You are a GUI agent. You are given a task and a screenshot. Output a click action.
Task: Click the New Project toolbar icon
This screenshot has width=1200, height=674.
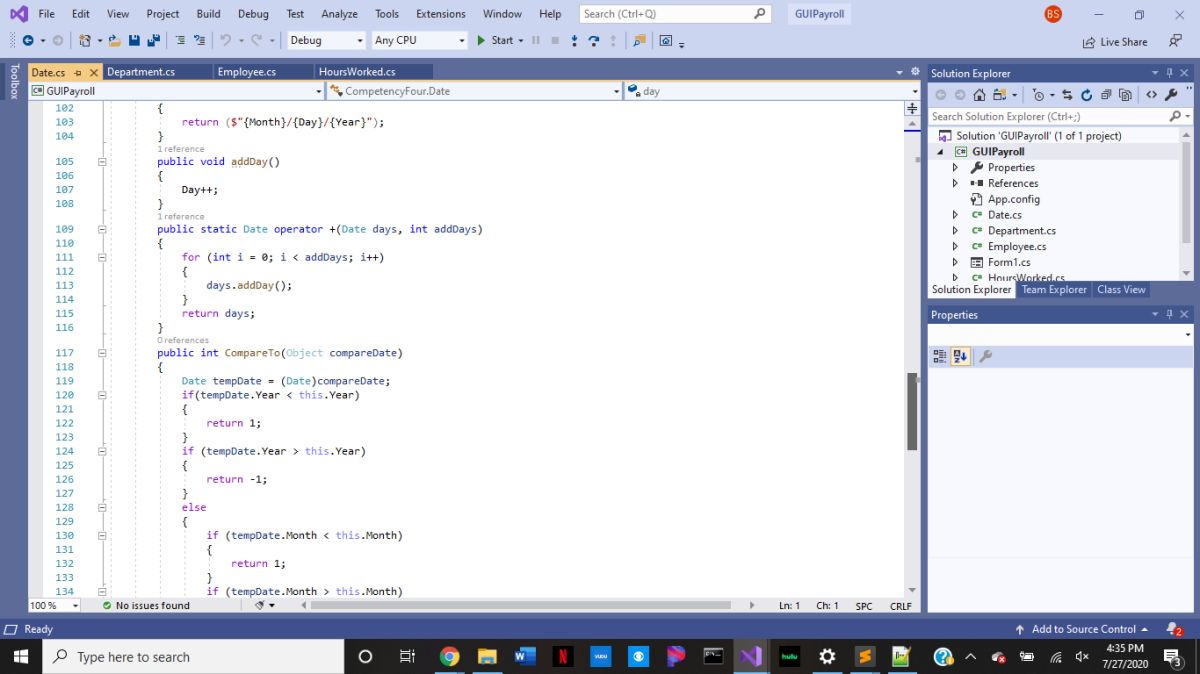click(x=85, y=41)
